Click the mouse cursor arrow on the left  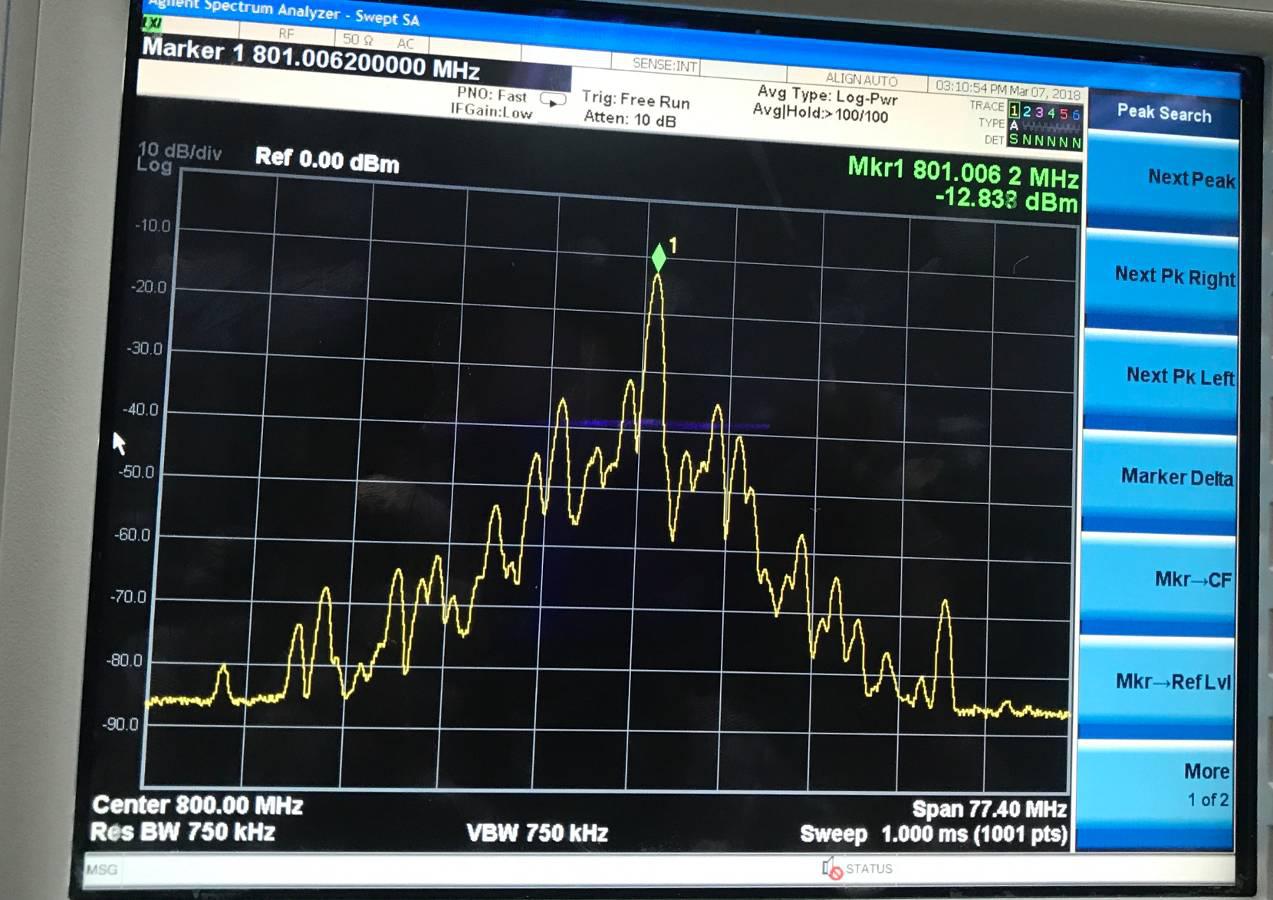tap(119, 442)
